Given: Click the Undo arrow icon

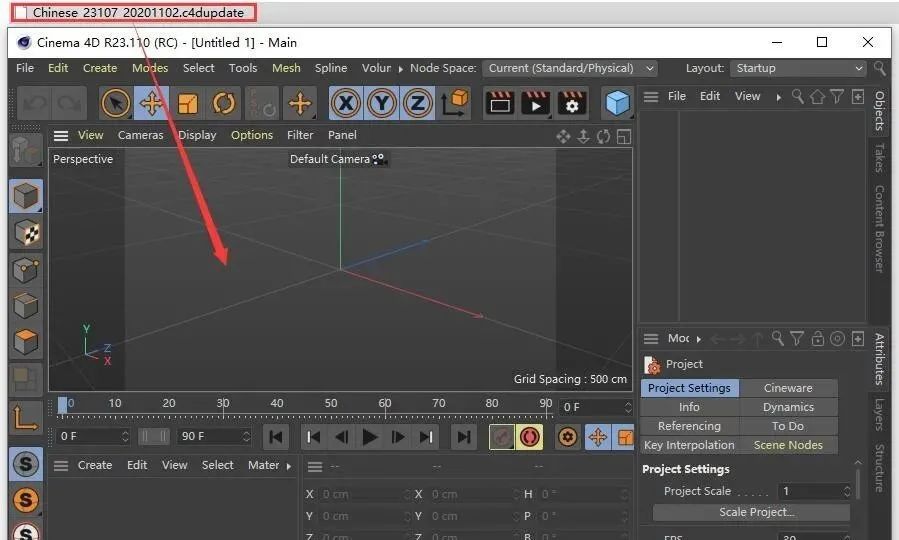Looking at the screenshot, I should (35, 104).
